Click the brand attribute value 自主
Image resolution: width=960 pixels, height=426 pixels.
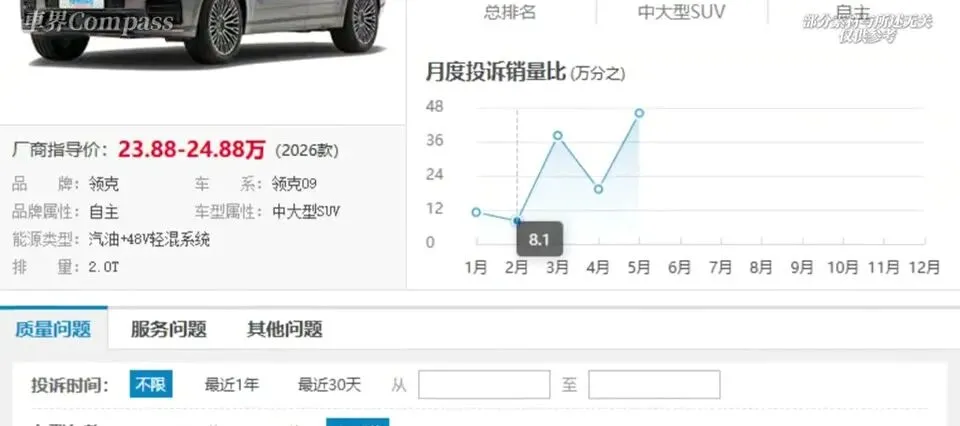(104, 212)
